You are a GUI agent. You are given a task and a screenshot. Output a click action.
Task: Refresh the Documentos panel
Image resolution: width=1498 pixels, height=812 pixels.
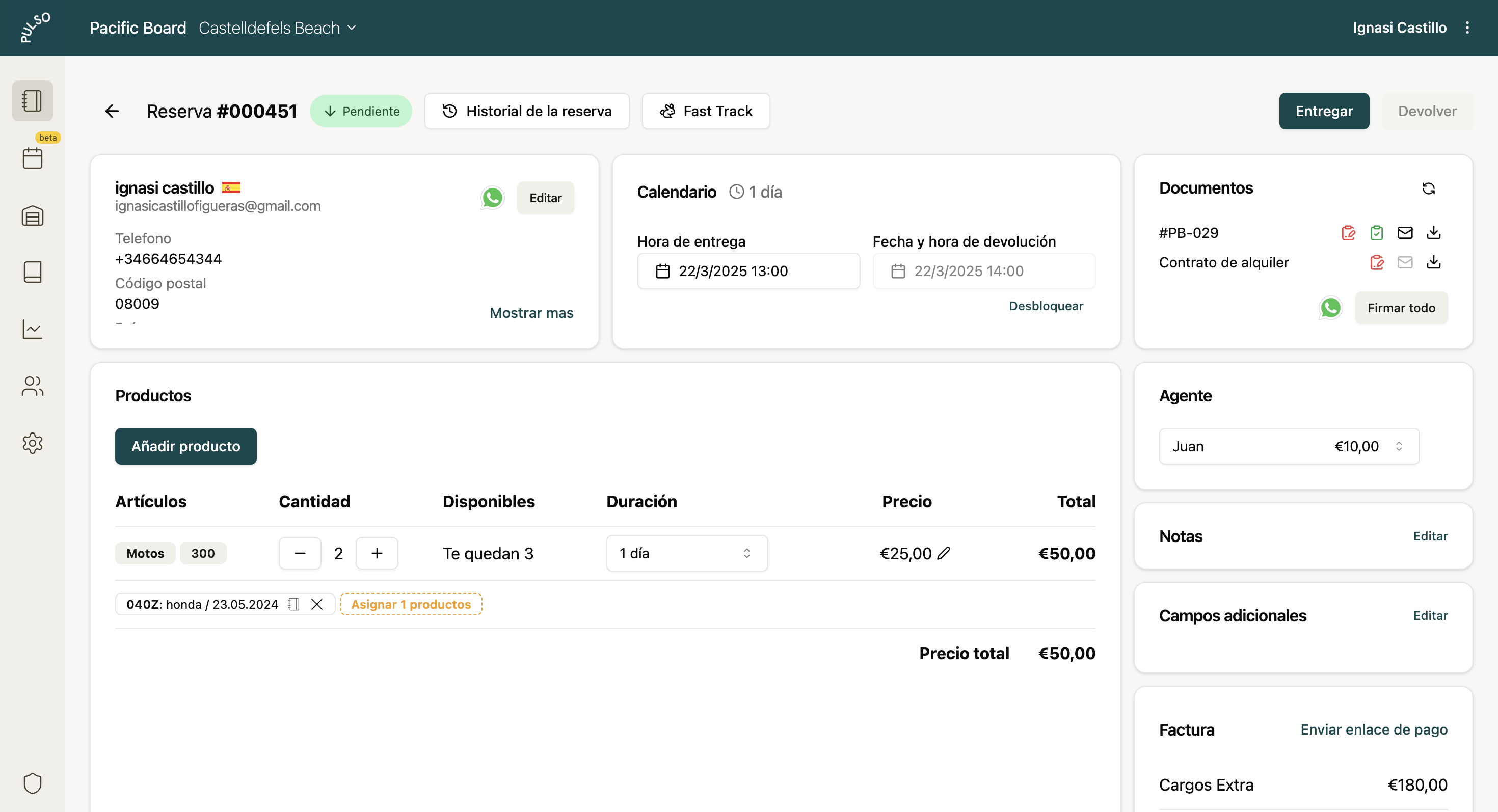(1429, 188)
